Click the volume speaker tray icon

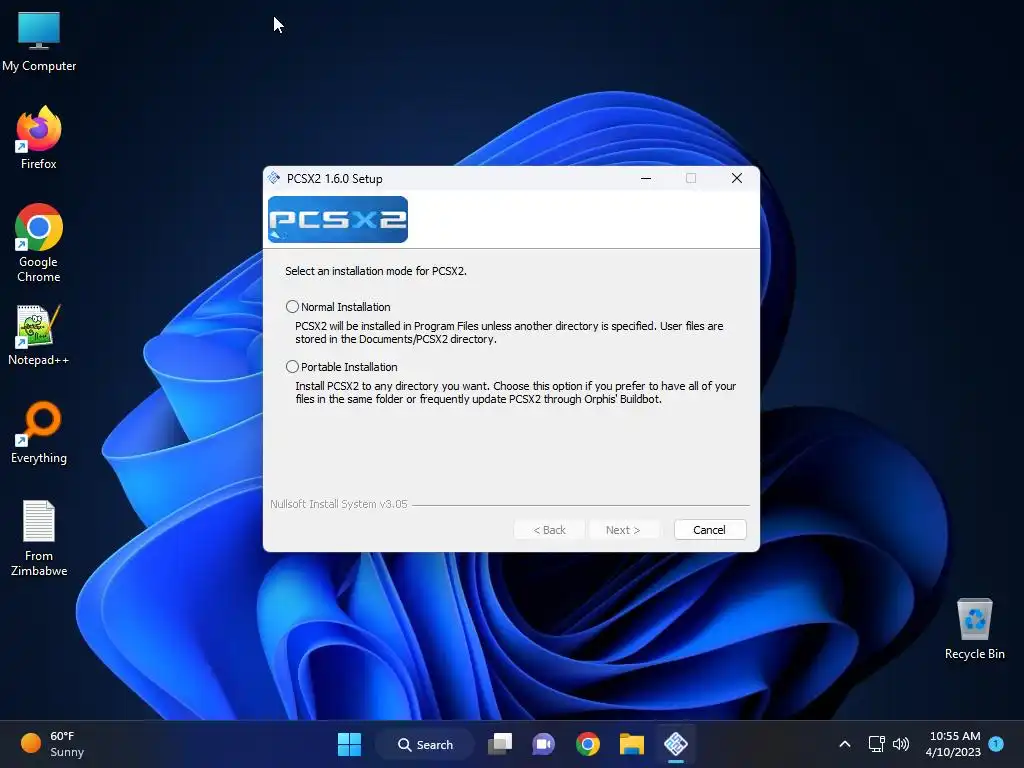point(901,744)
